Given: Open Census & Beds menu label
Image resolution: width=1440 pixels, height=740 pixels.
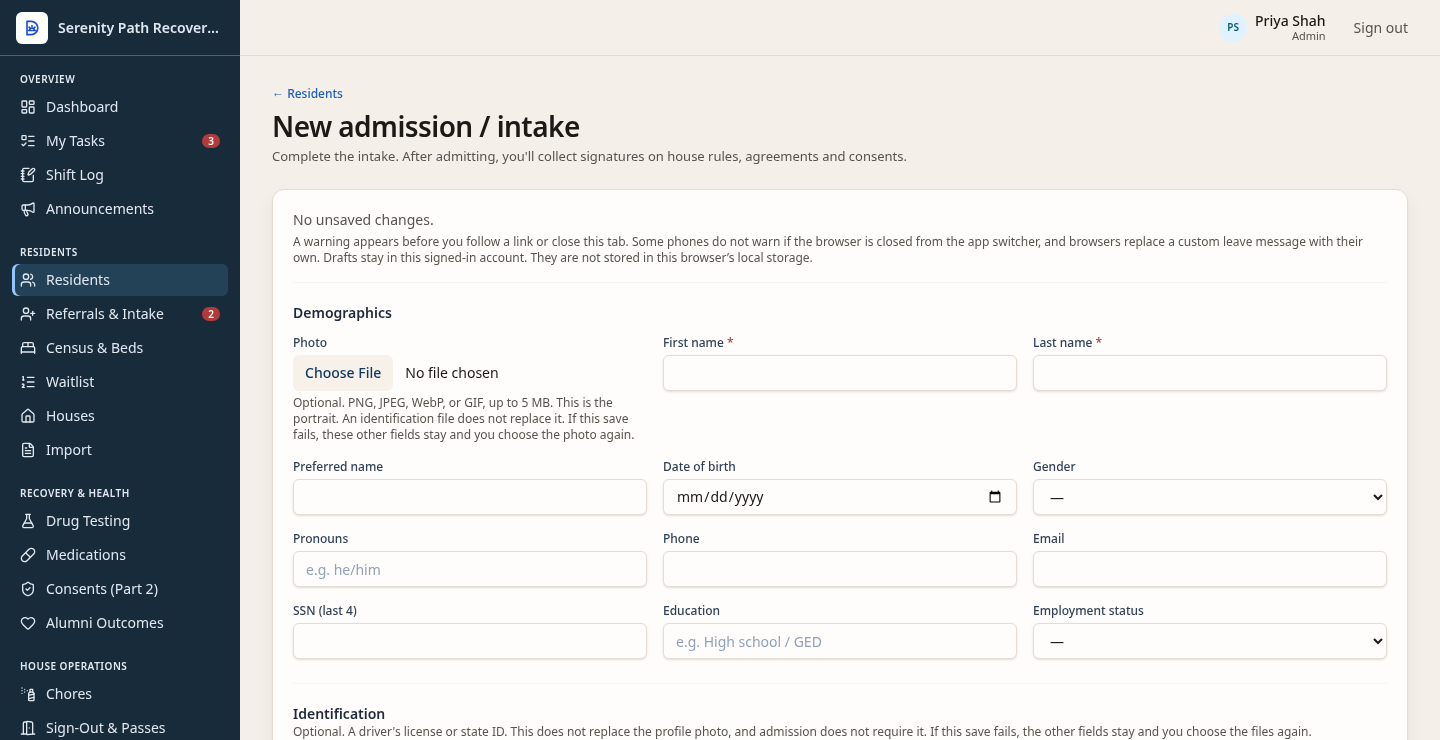Looking at the screenshot, I should point(94,348).
